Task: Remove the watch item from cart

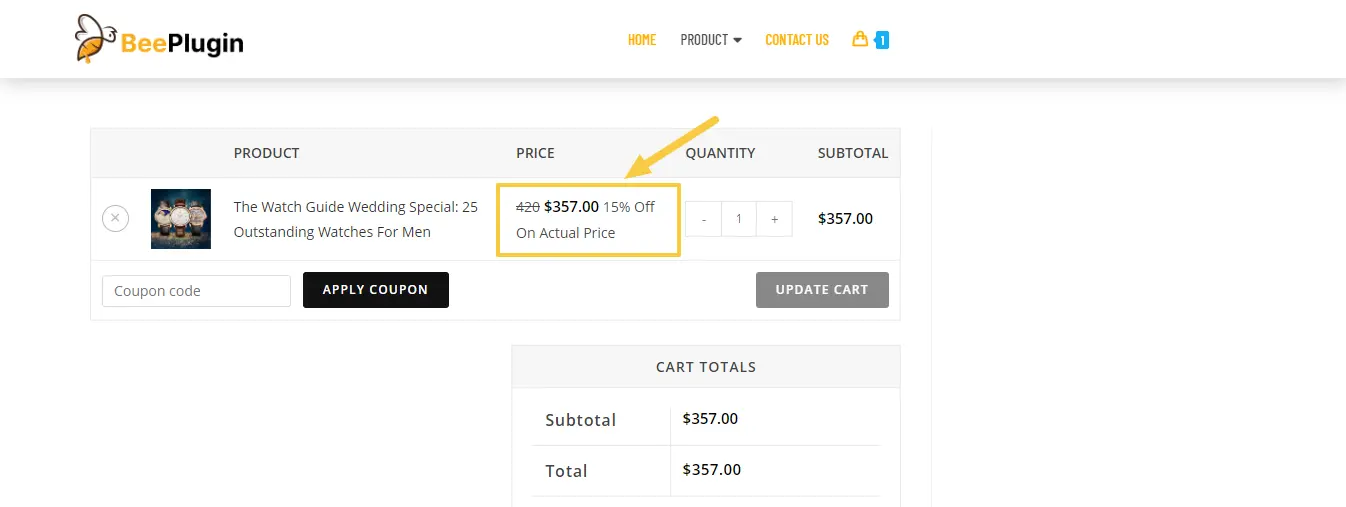Action: (x=115, y=218)
